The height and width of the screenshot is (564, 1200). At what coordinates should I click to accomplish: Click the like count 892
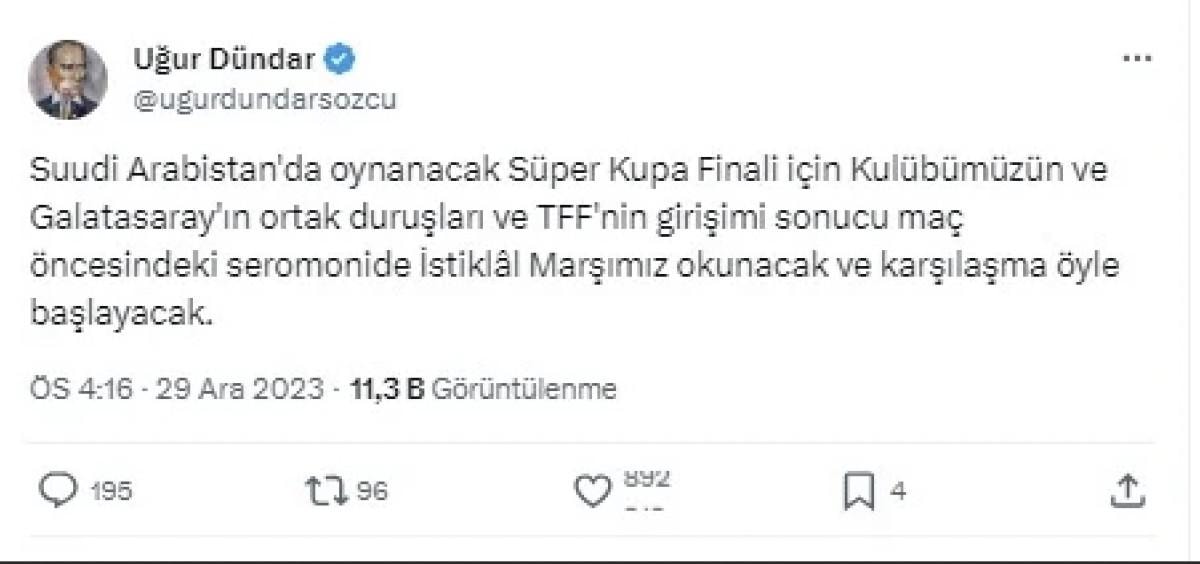click(x=646, y=478)
